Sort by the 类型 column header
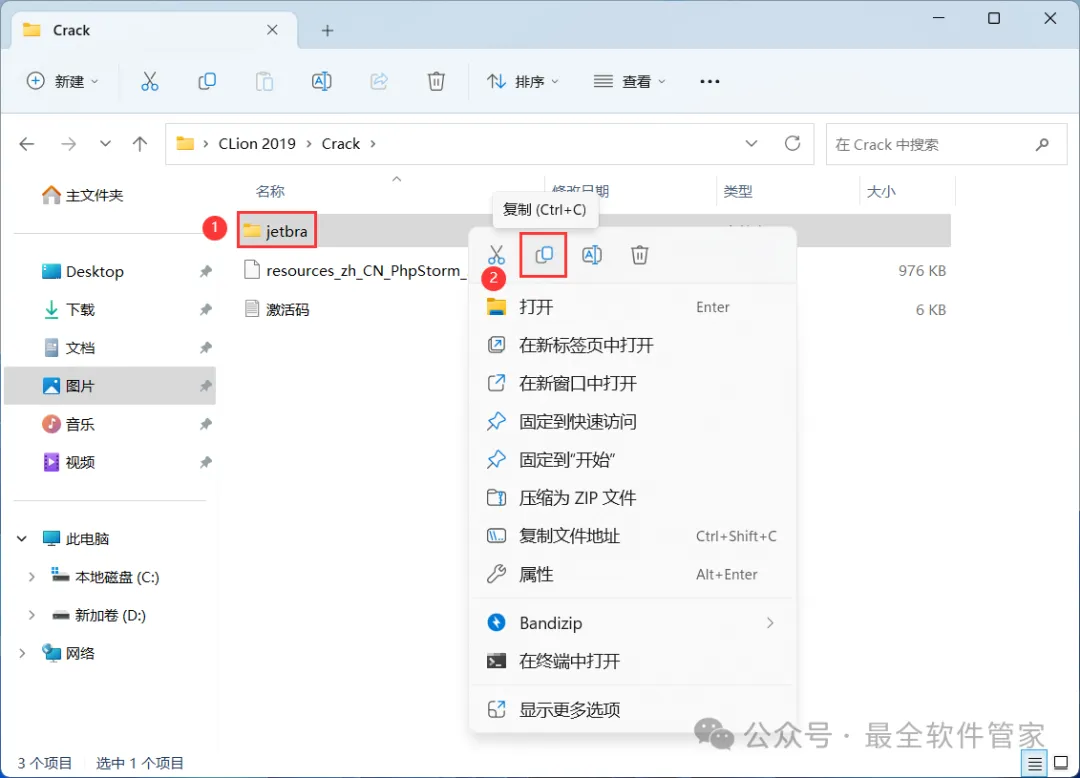Viewport: 1080px width, 778px height. tap(738, 191)
